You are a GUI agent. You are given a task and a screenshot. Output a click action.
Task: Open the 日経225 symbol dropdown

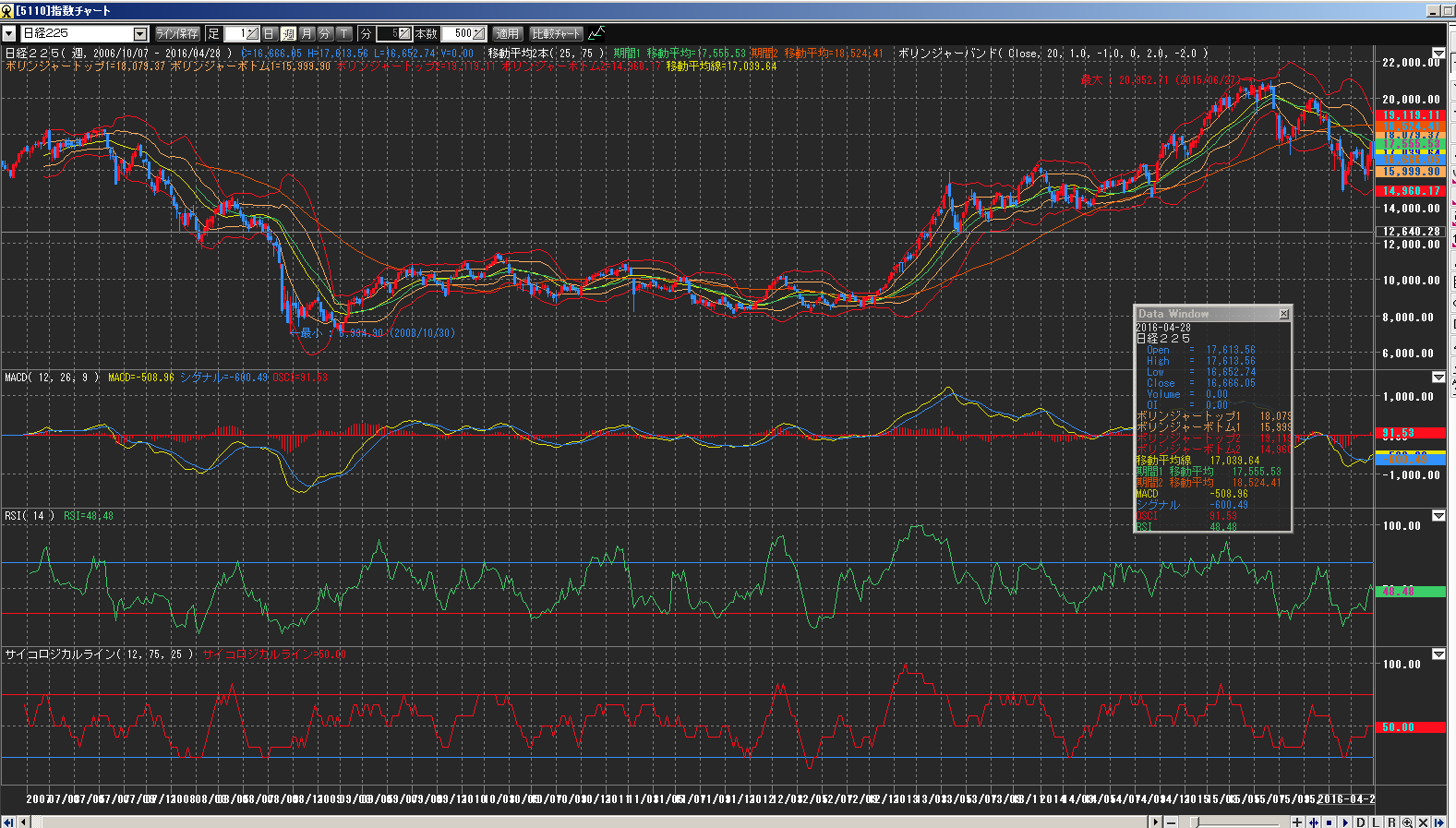[x=140, y=33]
